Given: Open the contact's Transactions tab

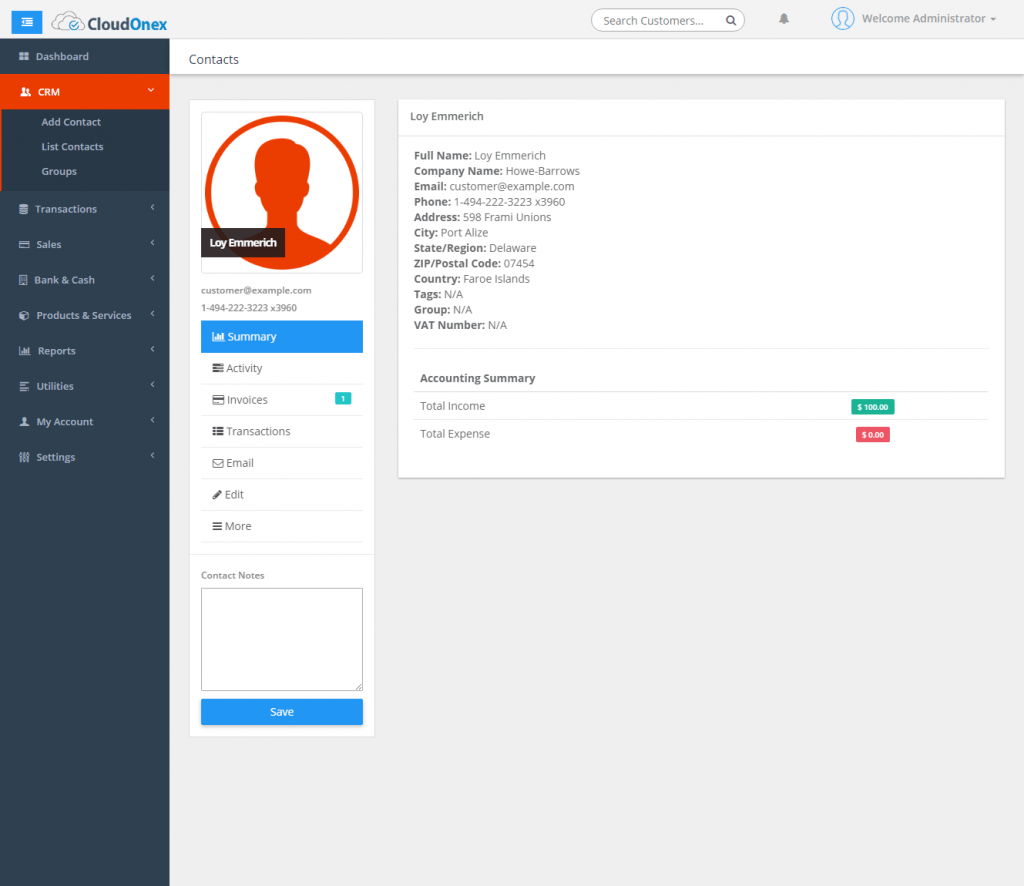Looking at the screenshot, I should (x=258, y=431).
